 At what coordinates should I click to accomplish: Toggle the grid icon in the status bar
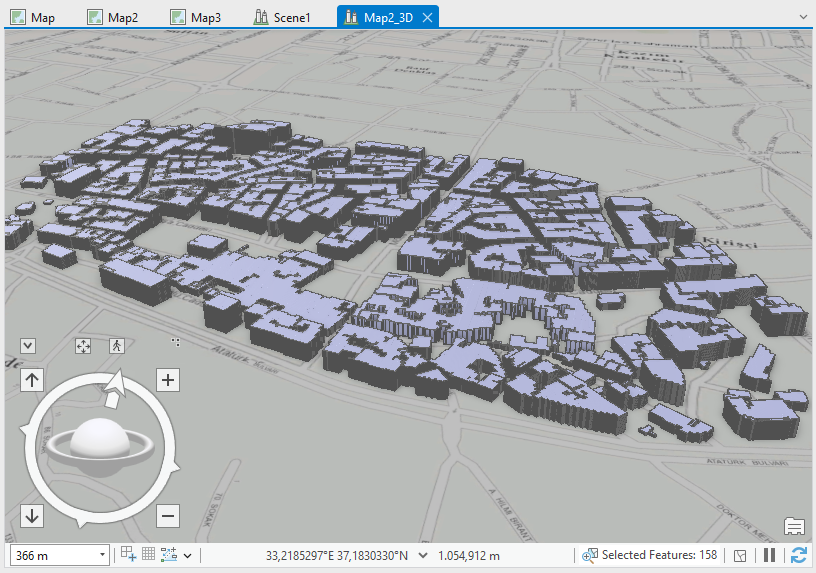click(148, 554)
